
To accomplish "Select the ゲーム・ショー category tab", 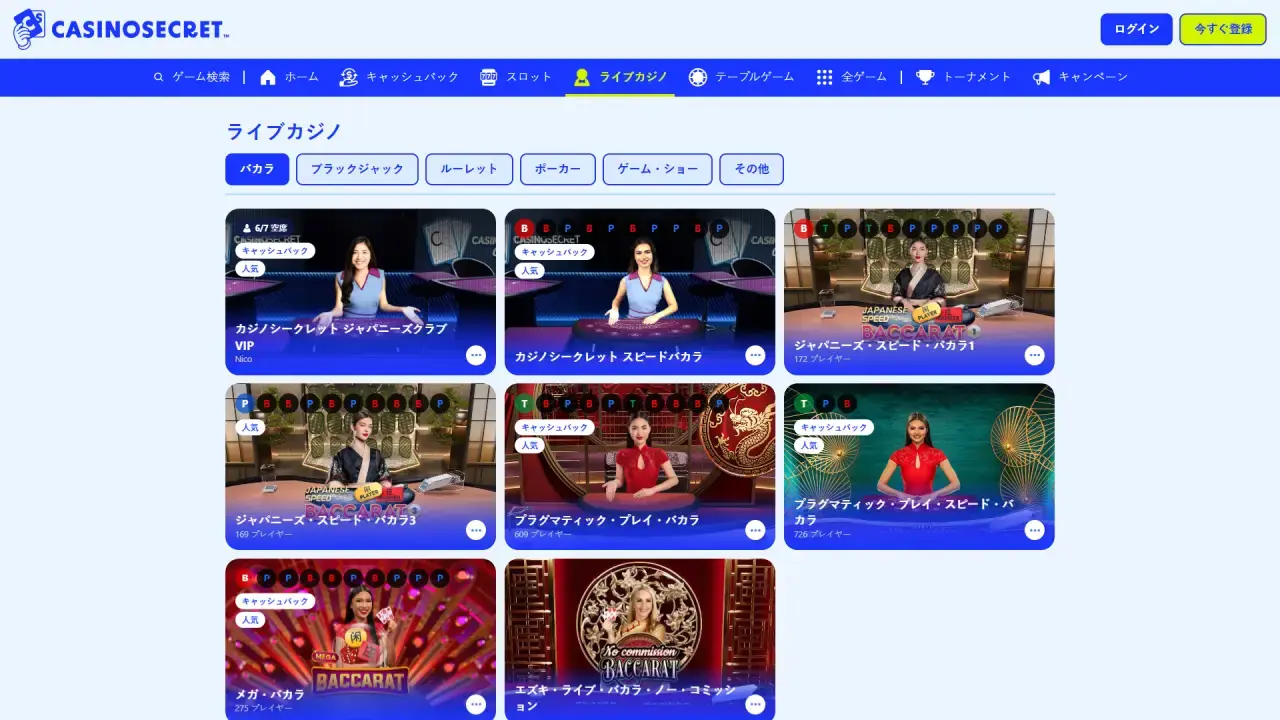I will pyautogui.click(x=657, y=169).
